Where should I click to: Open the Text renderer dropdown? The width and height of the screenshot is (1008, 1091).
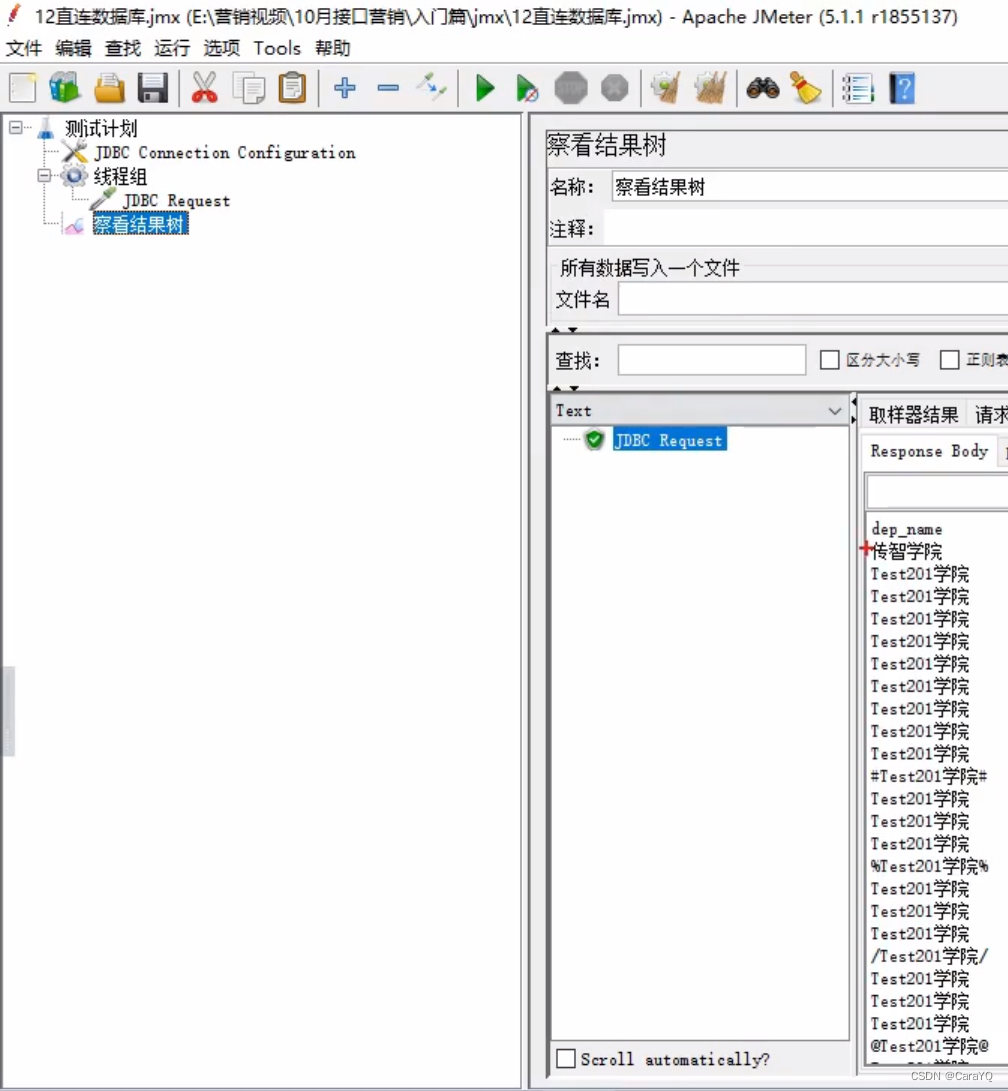tap(698, 411)
